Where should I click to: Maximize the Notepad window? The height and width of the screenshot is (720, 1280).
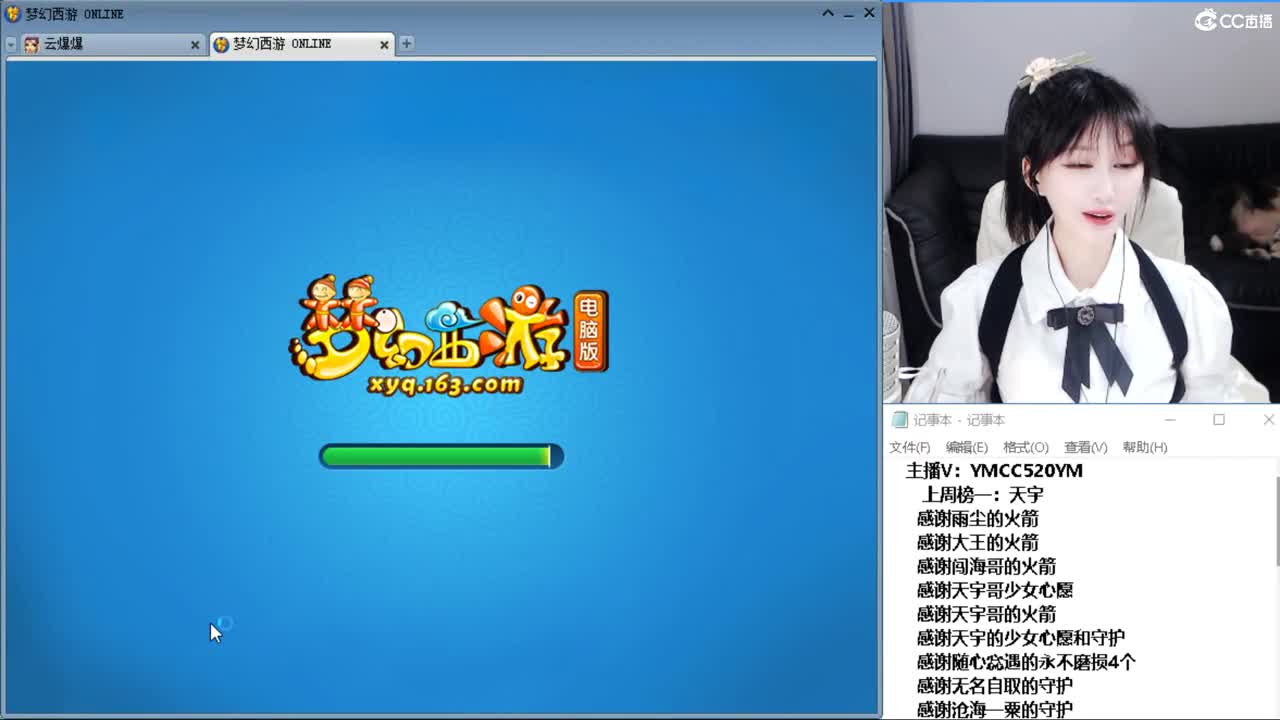point(1219,420)
